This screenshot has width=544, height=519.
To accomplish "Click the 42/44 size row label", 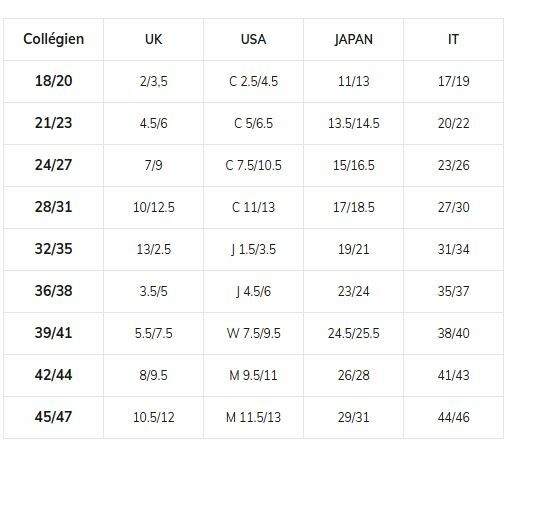I will 53,375.
